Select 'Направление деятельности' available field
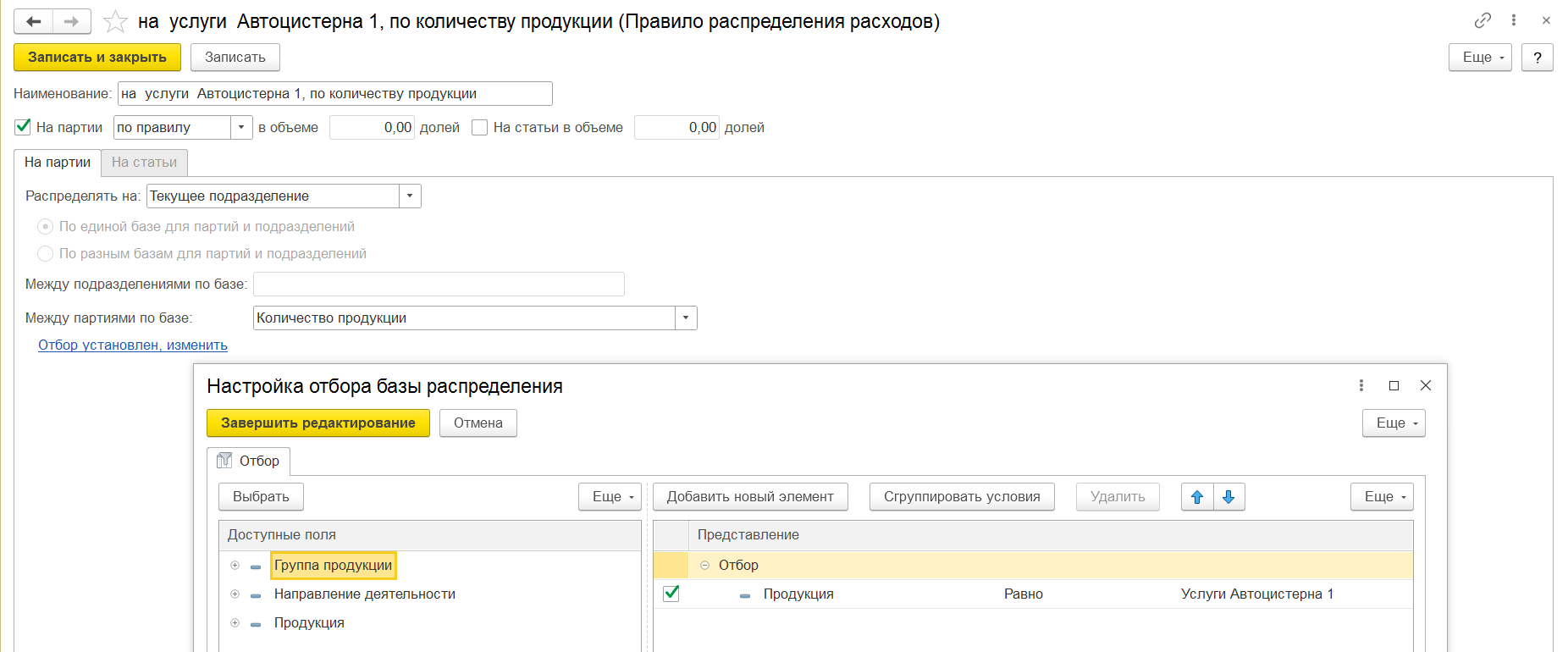Screen dimensions: 1568x652 (365, 594)
